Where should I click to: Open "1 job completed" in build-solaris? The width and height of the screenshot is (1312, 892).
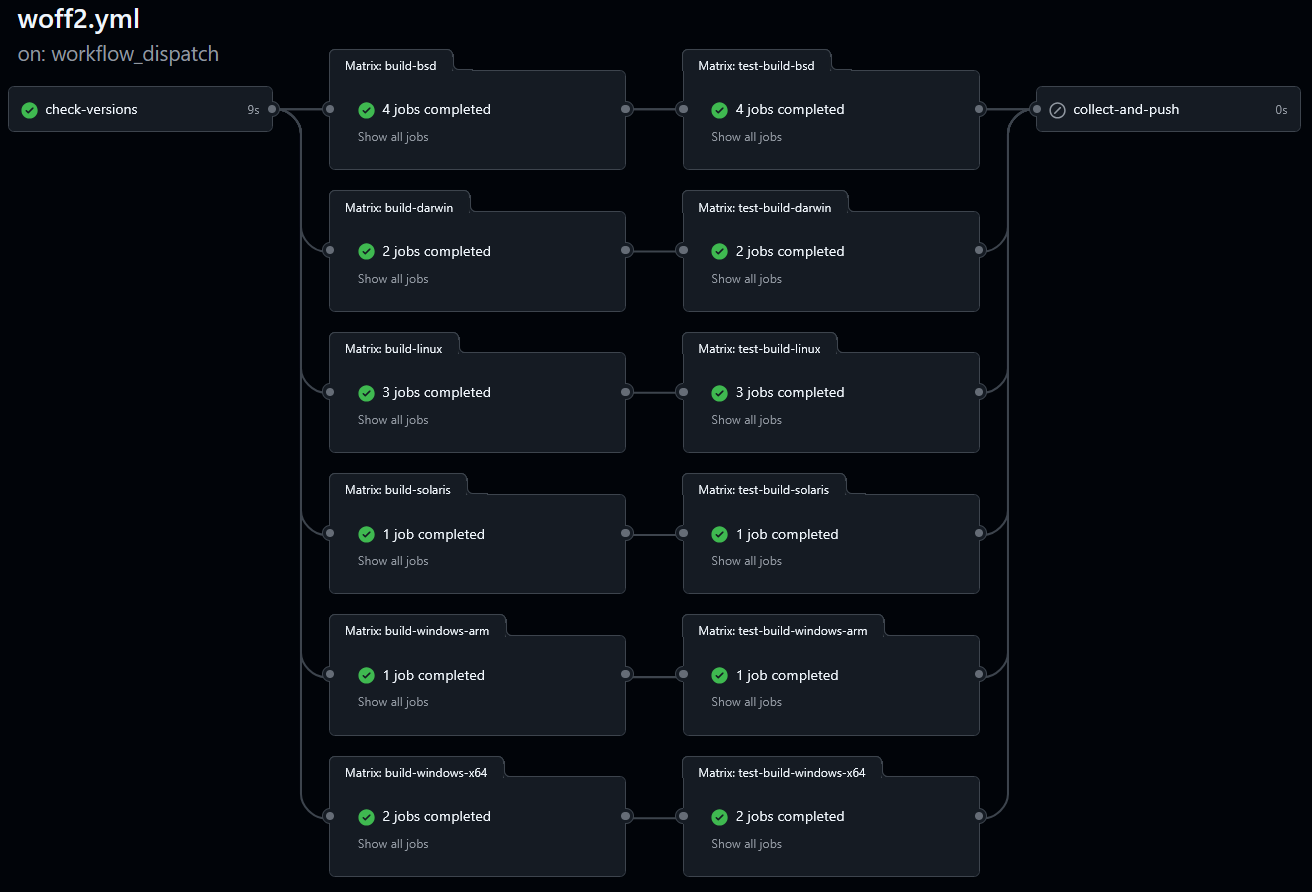pos(433,535)
